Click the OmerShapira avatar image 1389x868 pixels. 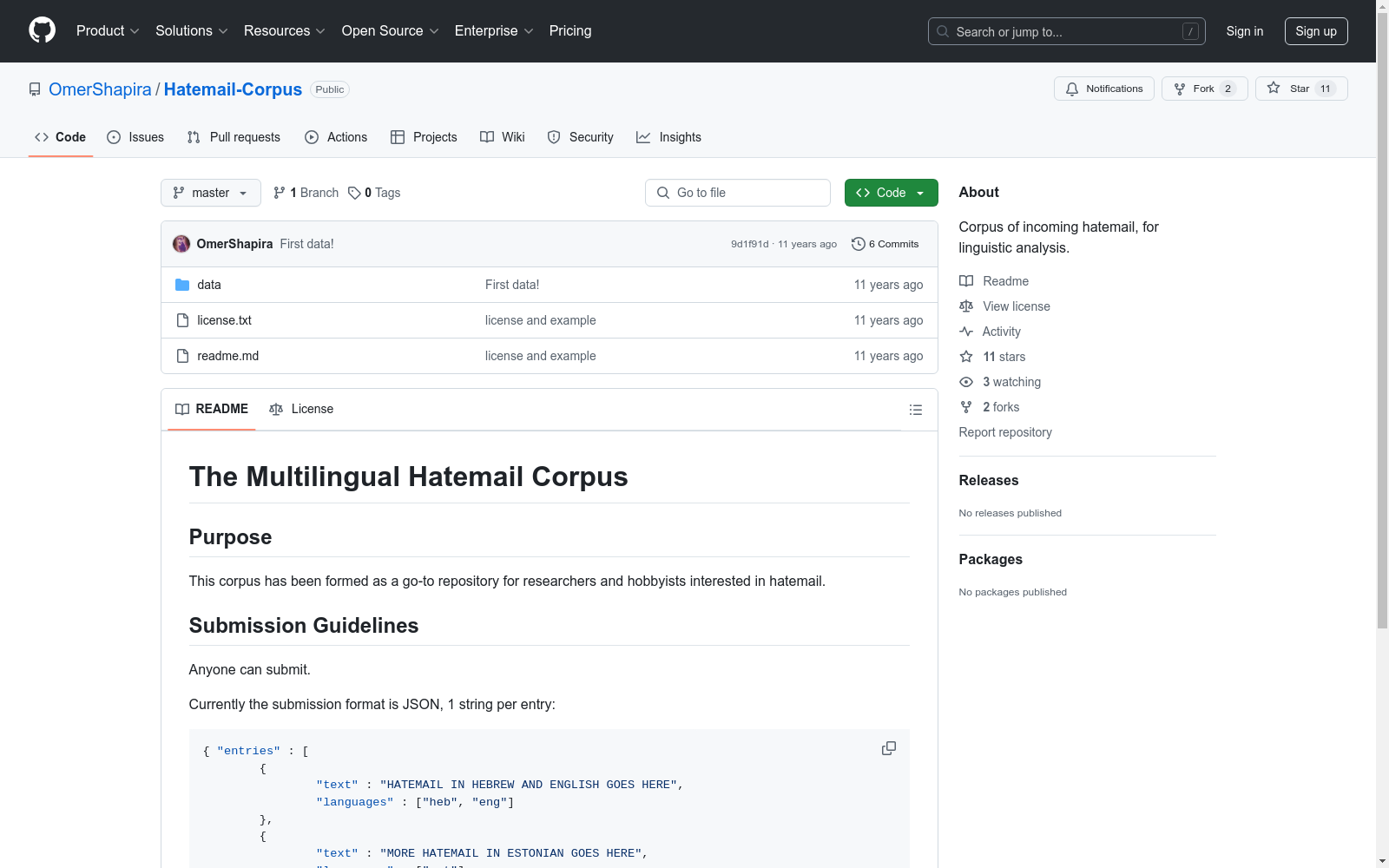[x=181, y=244]
